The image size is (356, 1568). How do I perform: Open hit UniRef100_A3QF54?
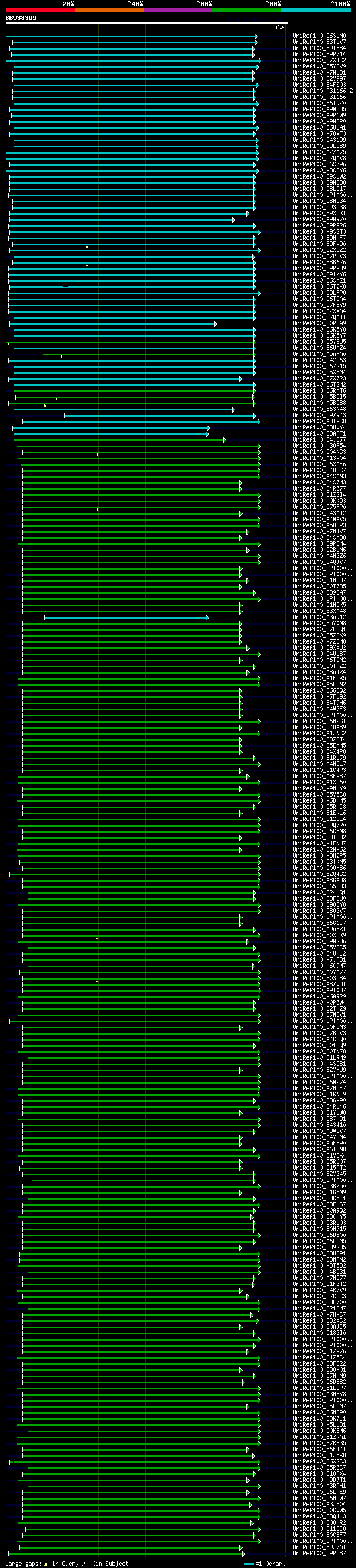[x=319, y=446]
